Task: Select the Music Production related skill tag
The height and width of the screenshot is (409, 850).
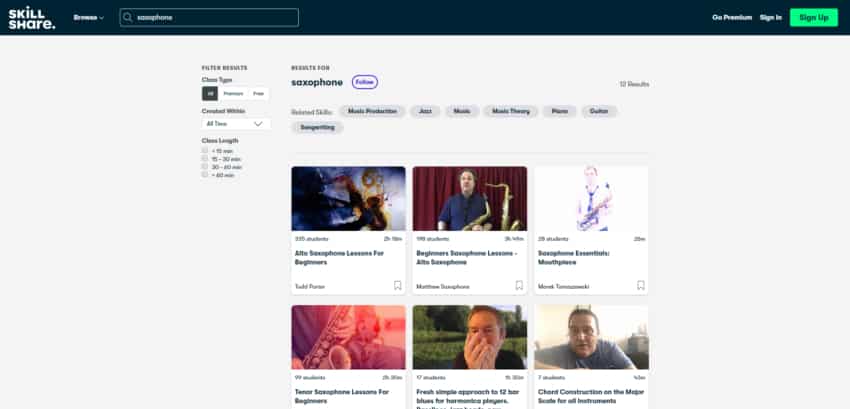Action: pos(372,111)
